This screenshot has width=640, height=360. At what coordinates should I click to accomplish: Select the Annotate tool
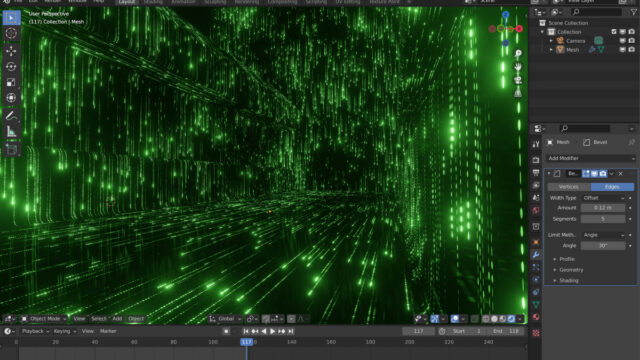pos(11,116)
